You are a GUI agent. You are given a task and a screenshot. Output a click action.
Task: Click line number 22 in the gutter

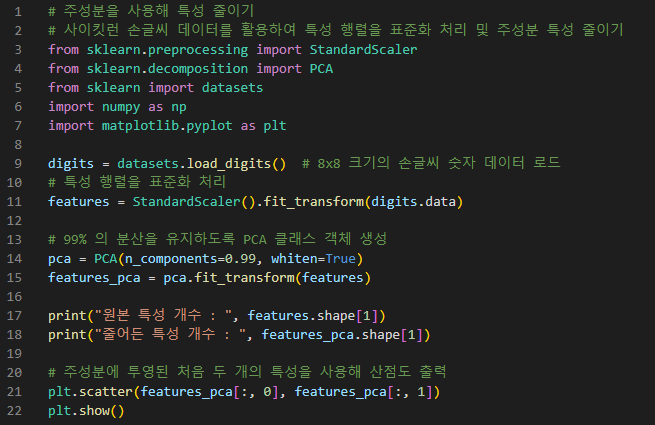[14, 411]
